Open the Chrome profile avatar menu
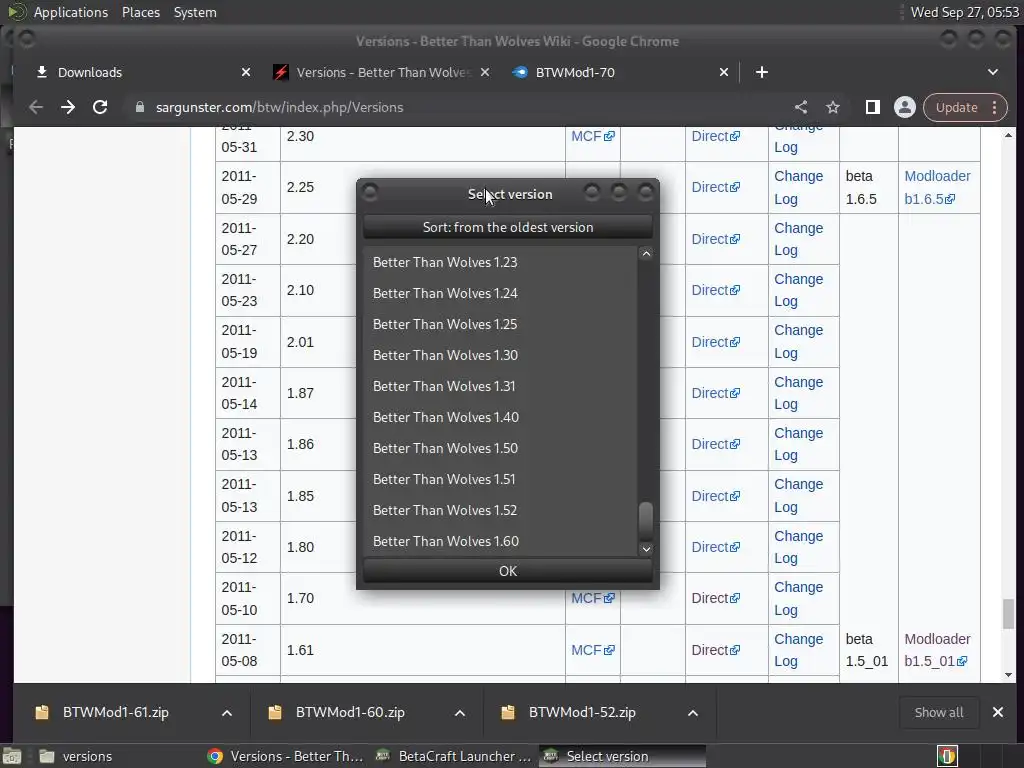 click(x=904, y=107)
